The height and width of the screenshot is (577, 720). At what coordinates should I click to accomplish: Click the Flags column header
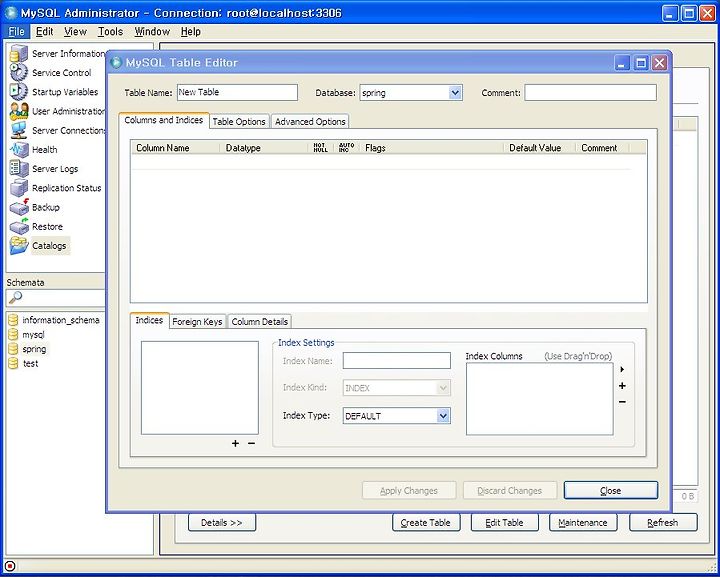pos(432,148)
